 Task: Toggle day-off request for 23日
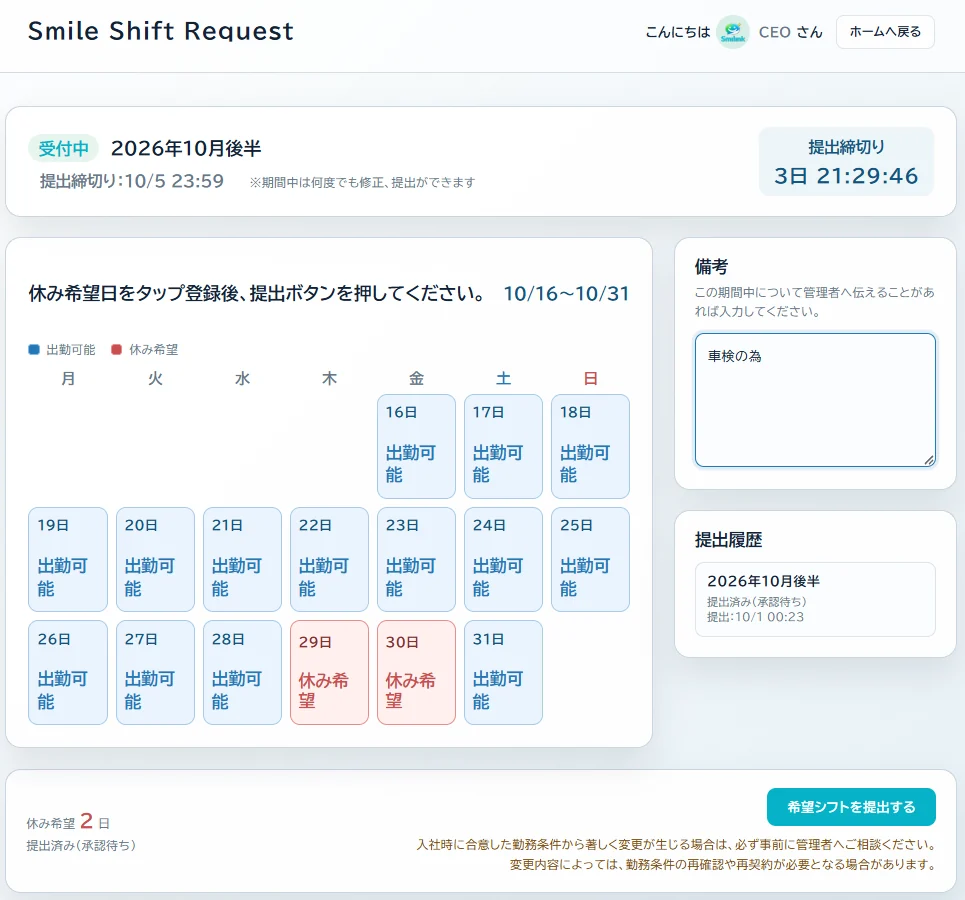coord(417,560)
